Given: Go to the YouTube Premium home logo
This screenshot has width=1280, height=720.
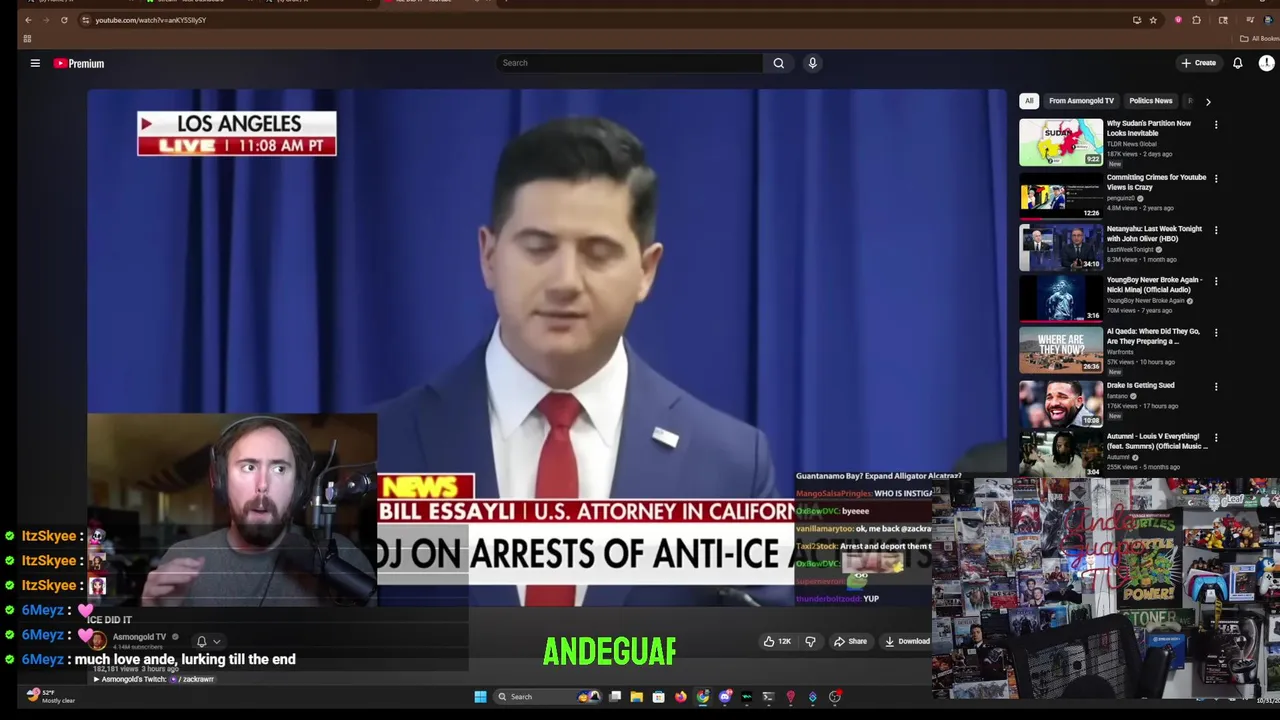Looking at the screenshot, I should click(79, 63).
